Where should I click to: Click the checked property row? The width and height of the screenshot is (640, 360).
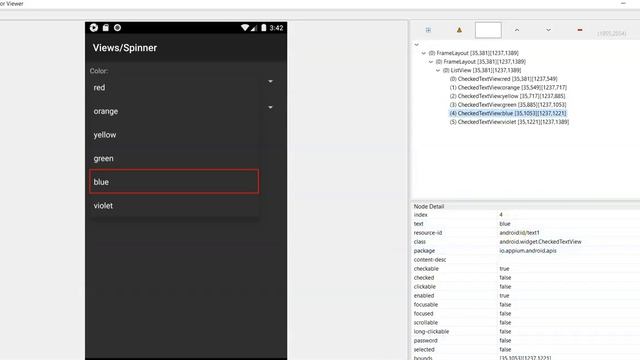pos(526,278)
